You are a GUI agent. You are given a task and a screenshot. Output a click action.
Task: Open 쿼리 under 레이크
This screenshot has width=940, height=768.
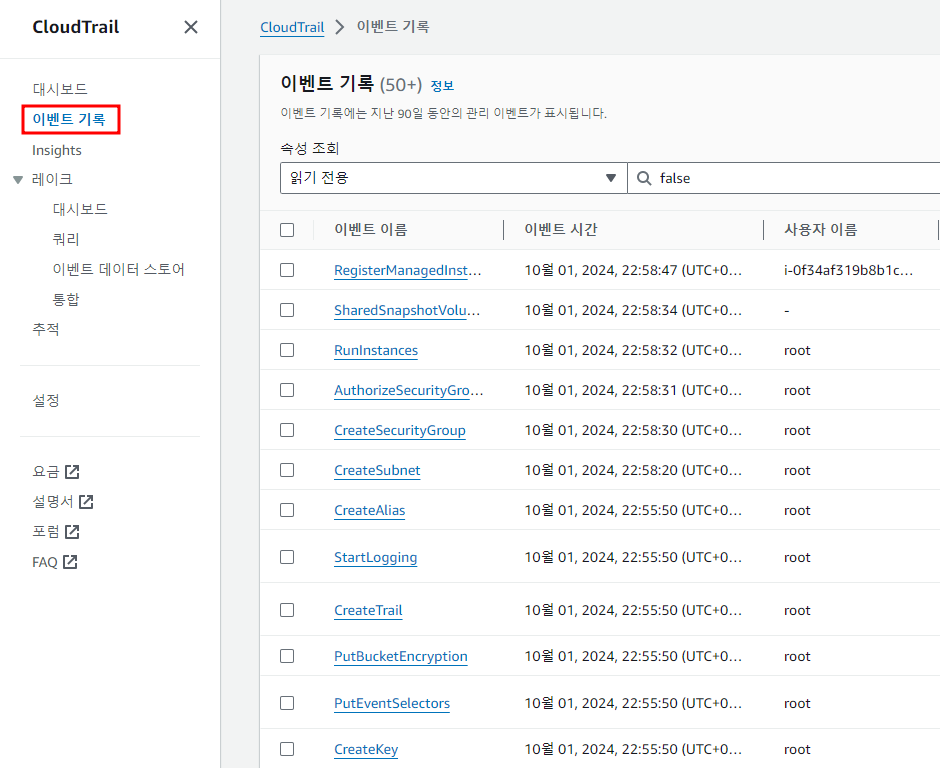coord(66,239)
